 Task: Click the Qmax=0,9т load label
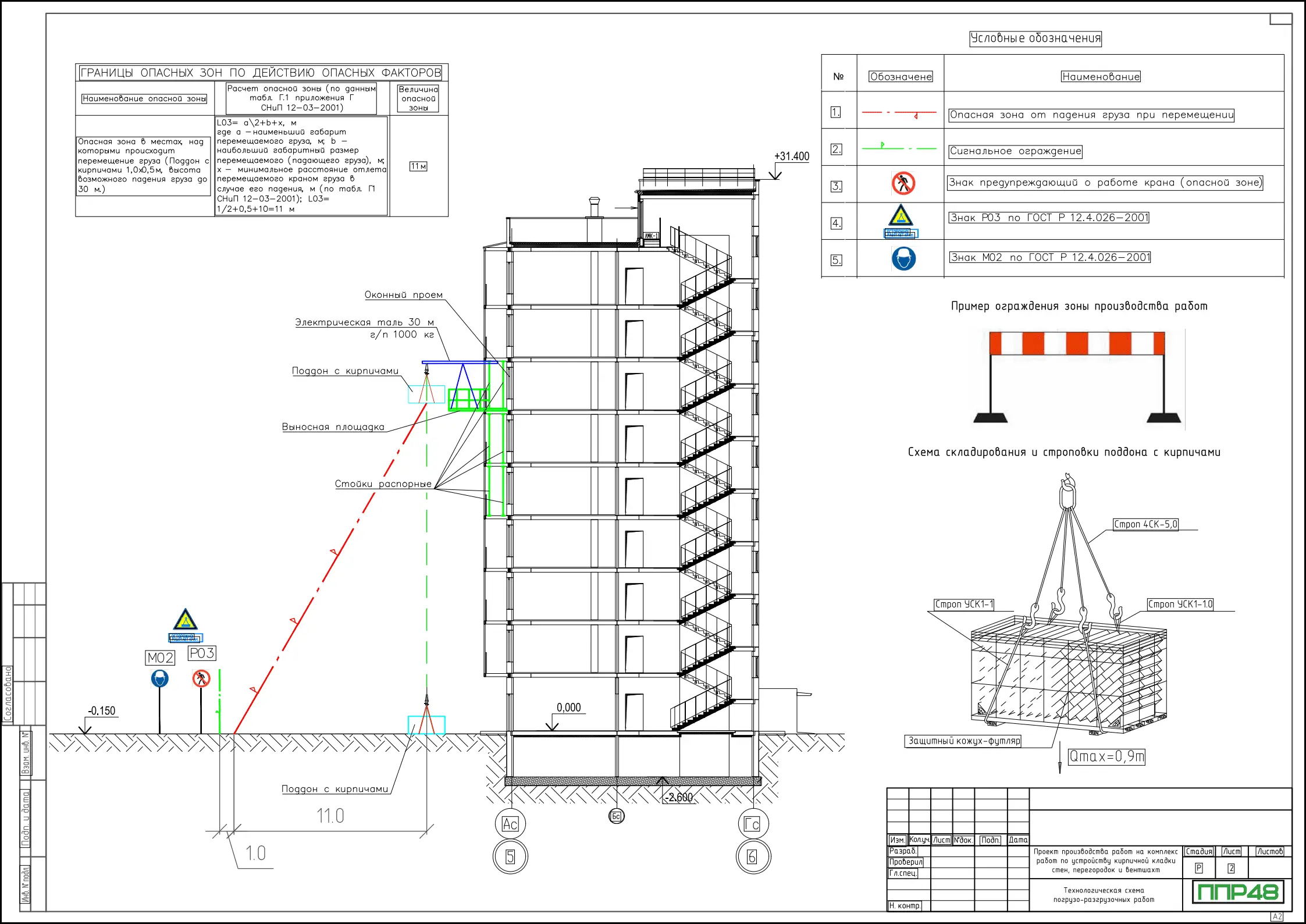[1106, 756]
